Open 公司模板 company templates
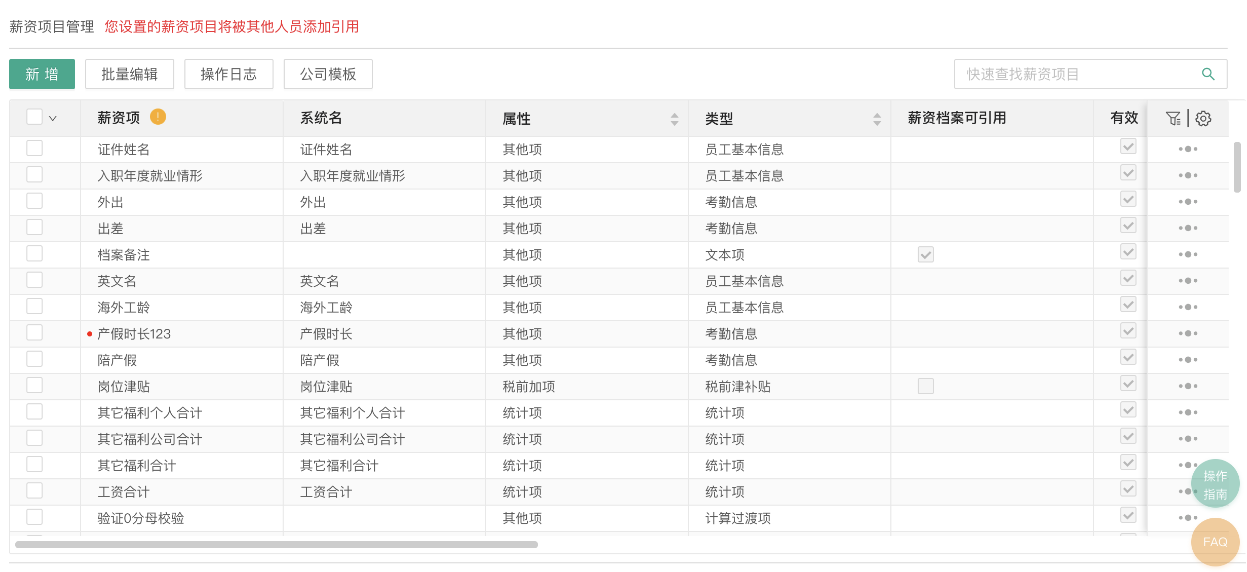 click(x=328, y=74)
